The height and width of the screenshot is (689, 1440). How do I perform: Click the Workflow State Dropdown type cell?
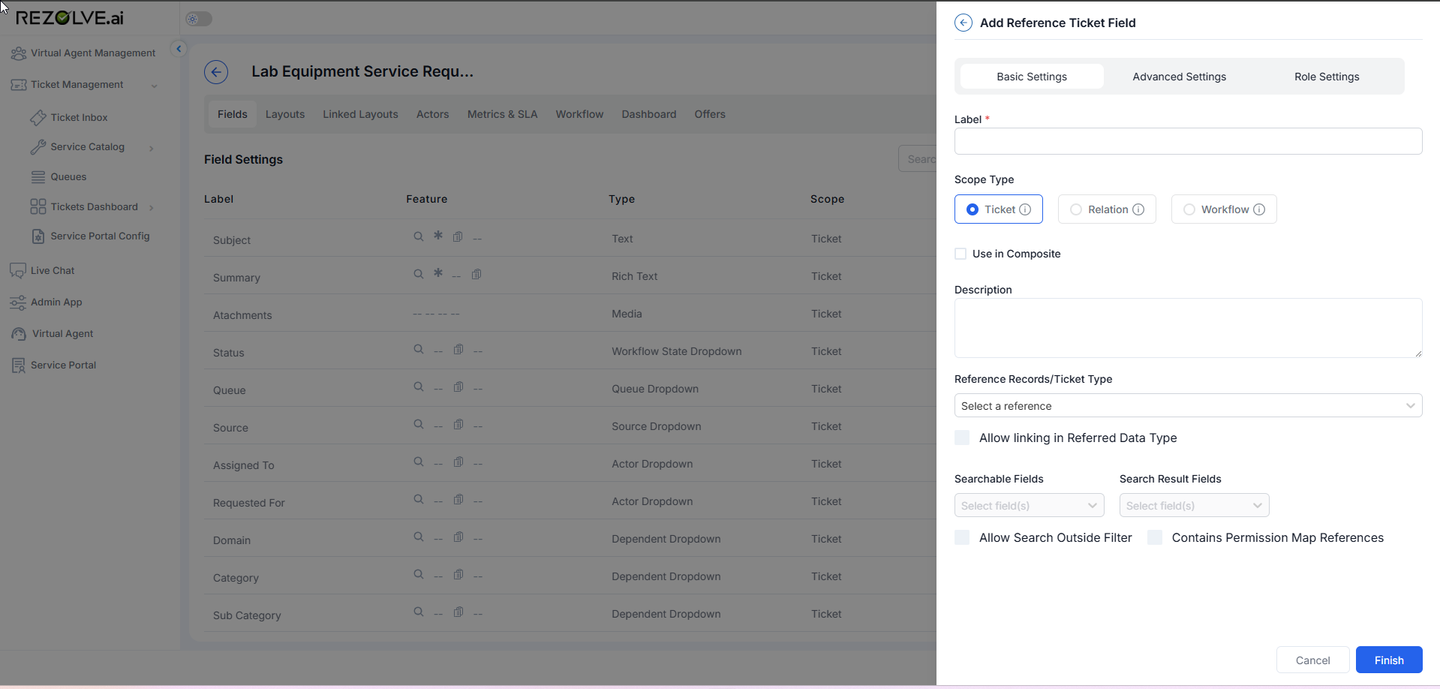[677, 351]
